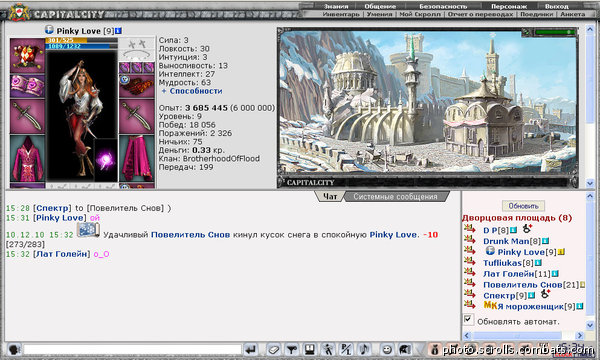Image resolution: width=600 pixels, height=360 pixels.
Task: Click the helmet icon in bottom toolbar
Action: [405, 349]
